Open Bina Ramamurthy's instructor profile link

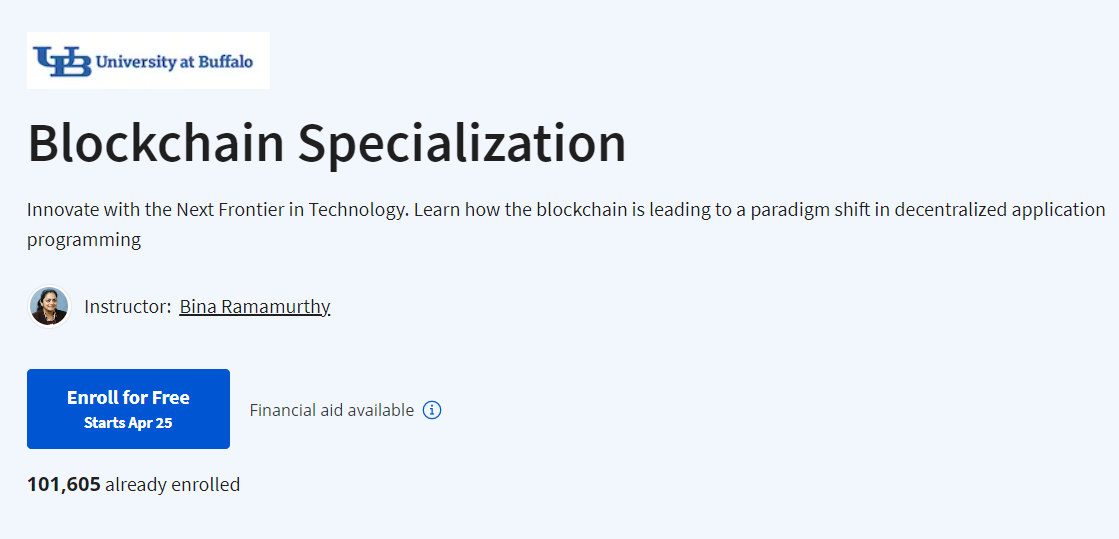pyautogui.click(x=255, y=307)
